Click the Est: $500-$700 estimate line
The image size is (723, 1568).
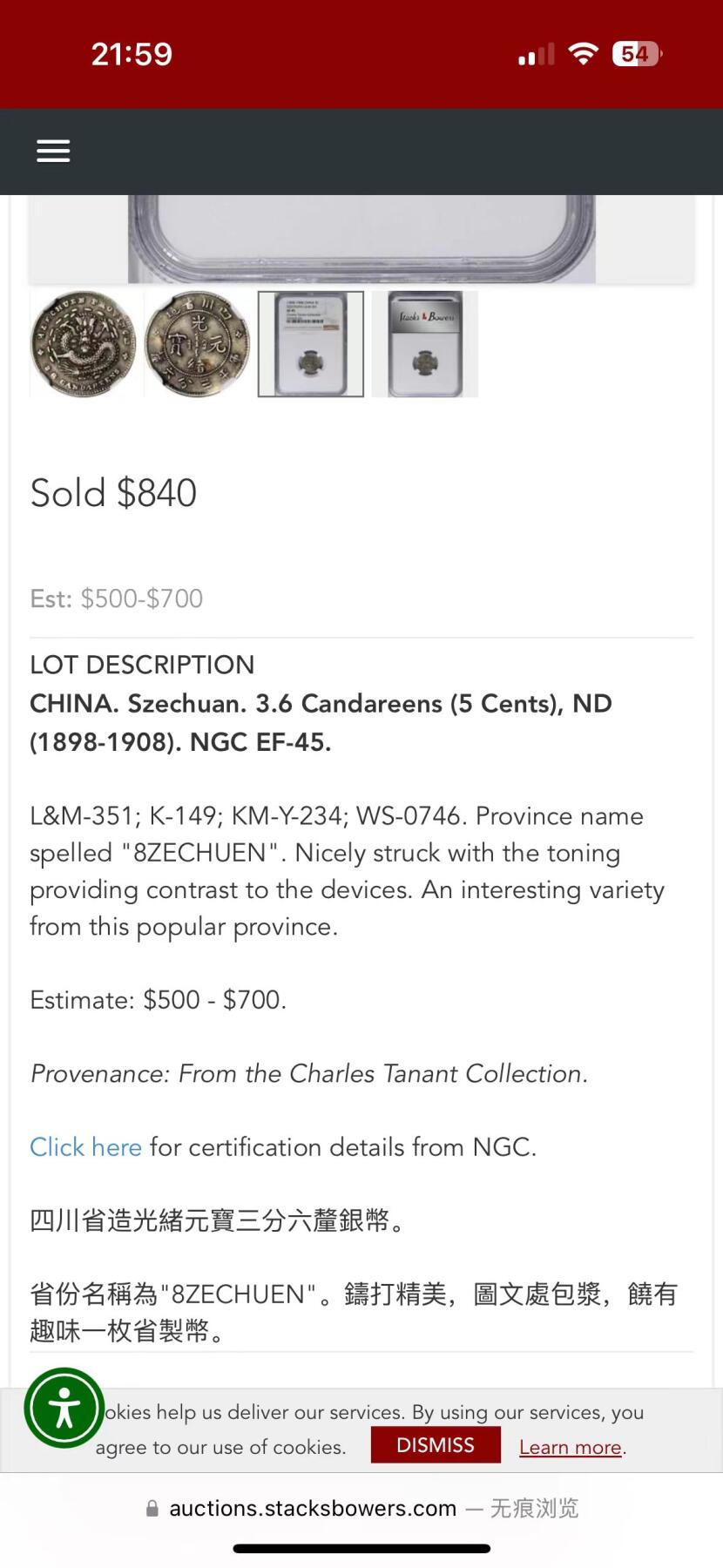(x=116, y=598)
